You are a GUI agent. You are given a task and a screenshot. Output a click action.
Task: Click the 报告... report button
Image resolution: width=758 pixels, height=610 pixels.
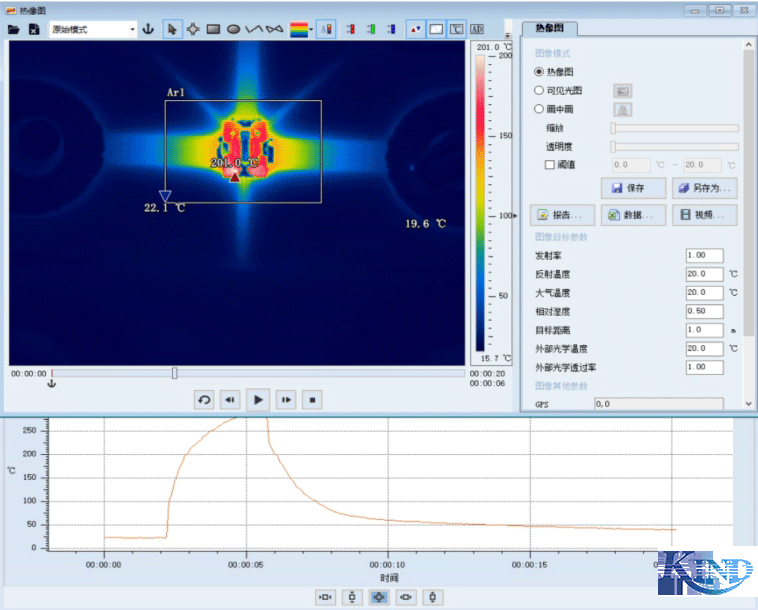[563, 215]
